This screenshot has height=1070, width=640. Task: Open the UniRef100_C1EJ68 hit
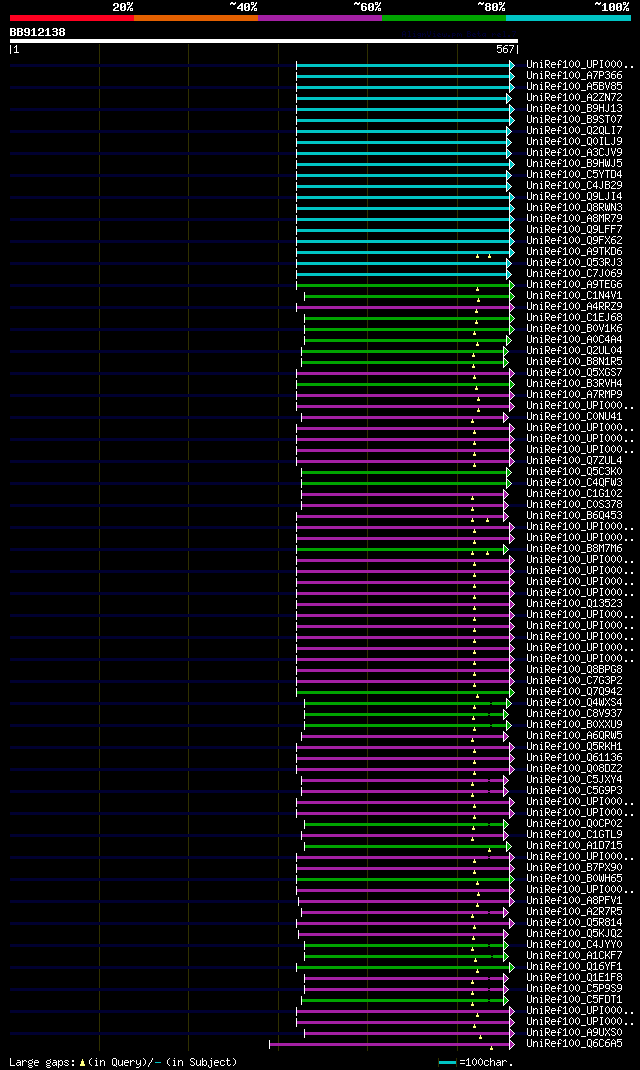[574, 317]
